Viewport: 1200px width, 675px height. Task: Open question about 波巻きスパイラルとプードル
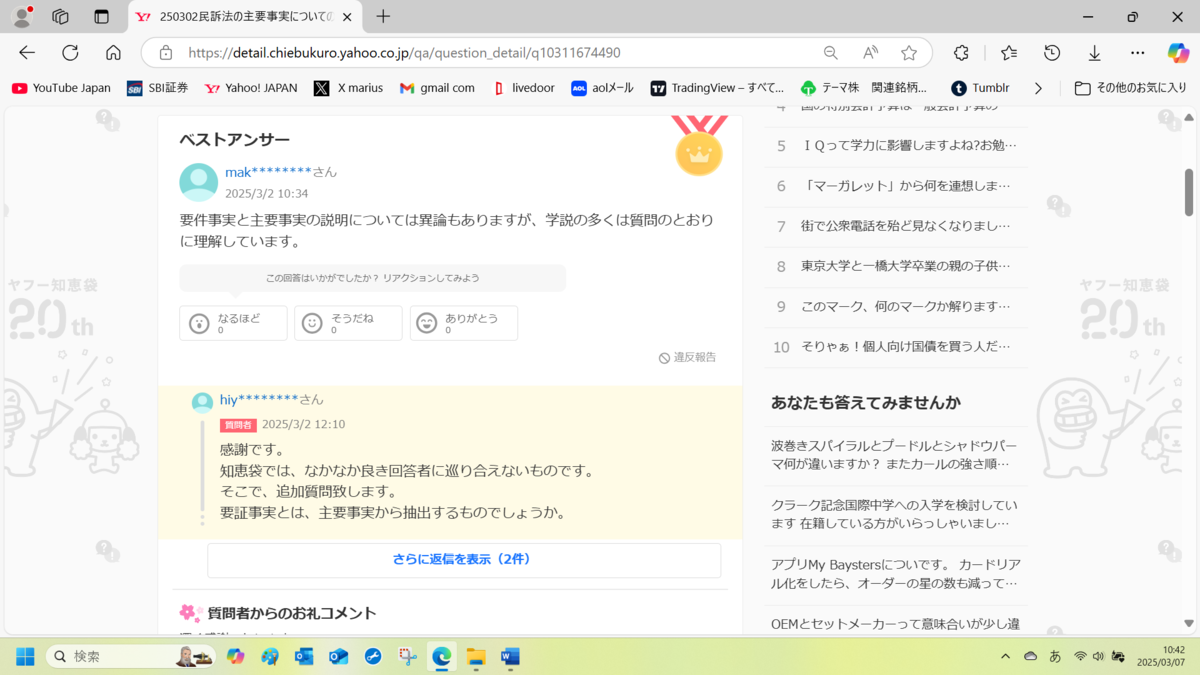pyautogui.click(x=895, y=455)
